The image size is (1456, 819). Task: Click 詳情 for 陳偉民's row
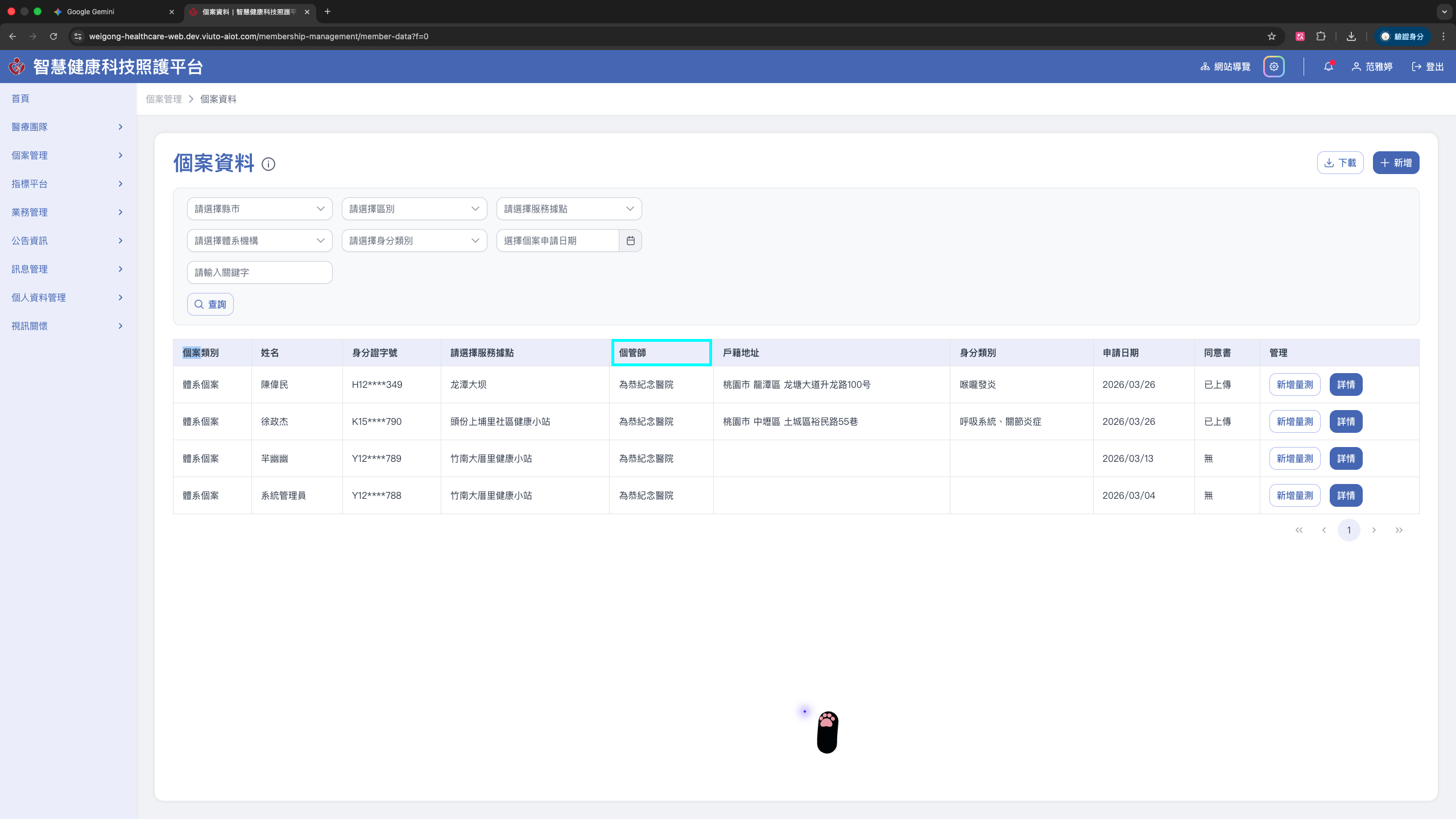(1346, 384)
